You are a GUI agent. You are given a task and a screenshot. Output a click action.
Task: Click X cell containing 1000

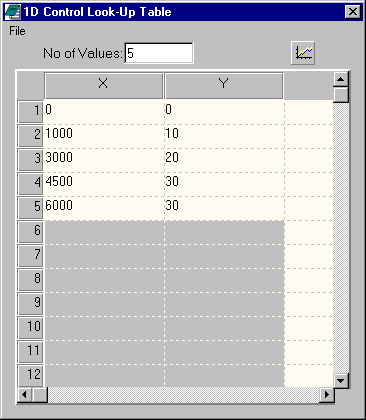(x=104, y=136)
